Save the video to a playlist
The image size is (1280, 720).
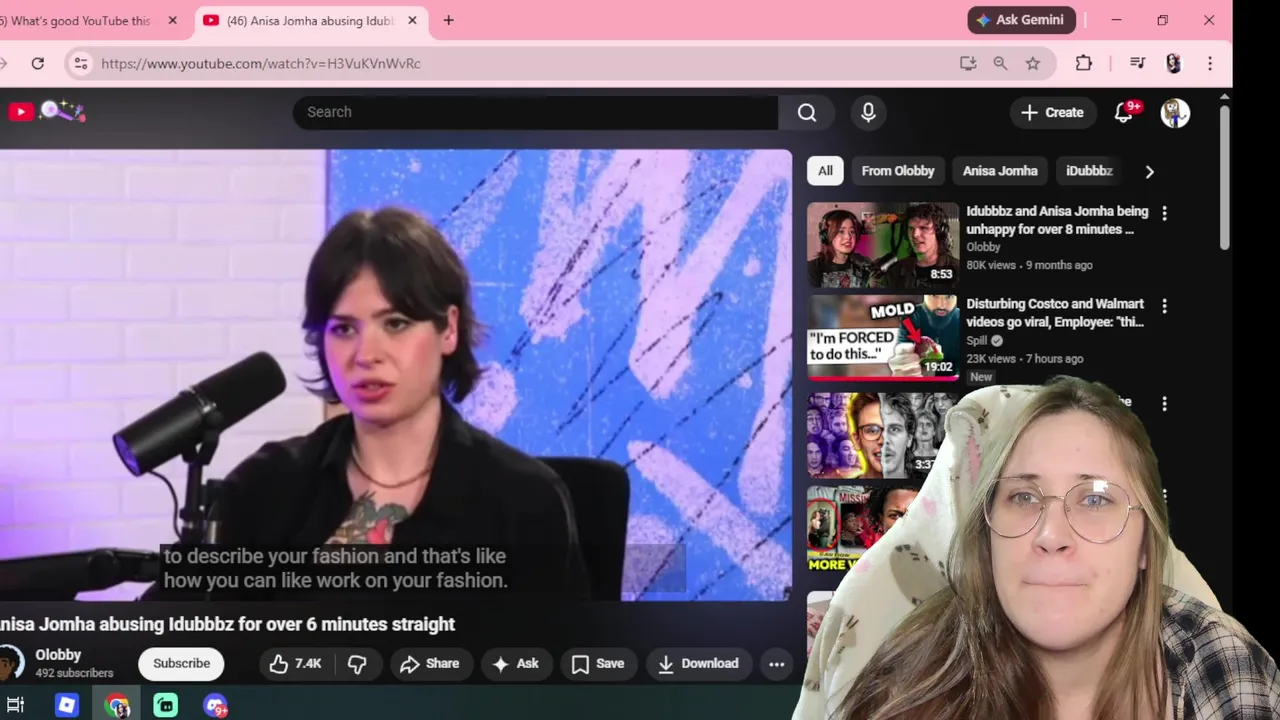[598, 663]
